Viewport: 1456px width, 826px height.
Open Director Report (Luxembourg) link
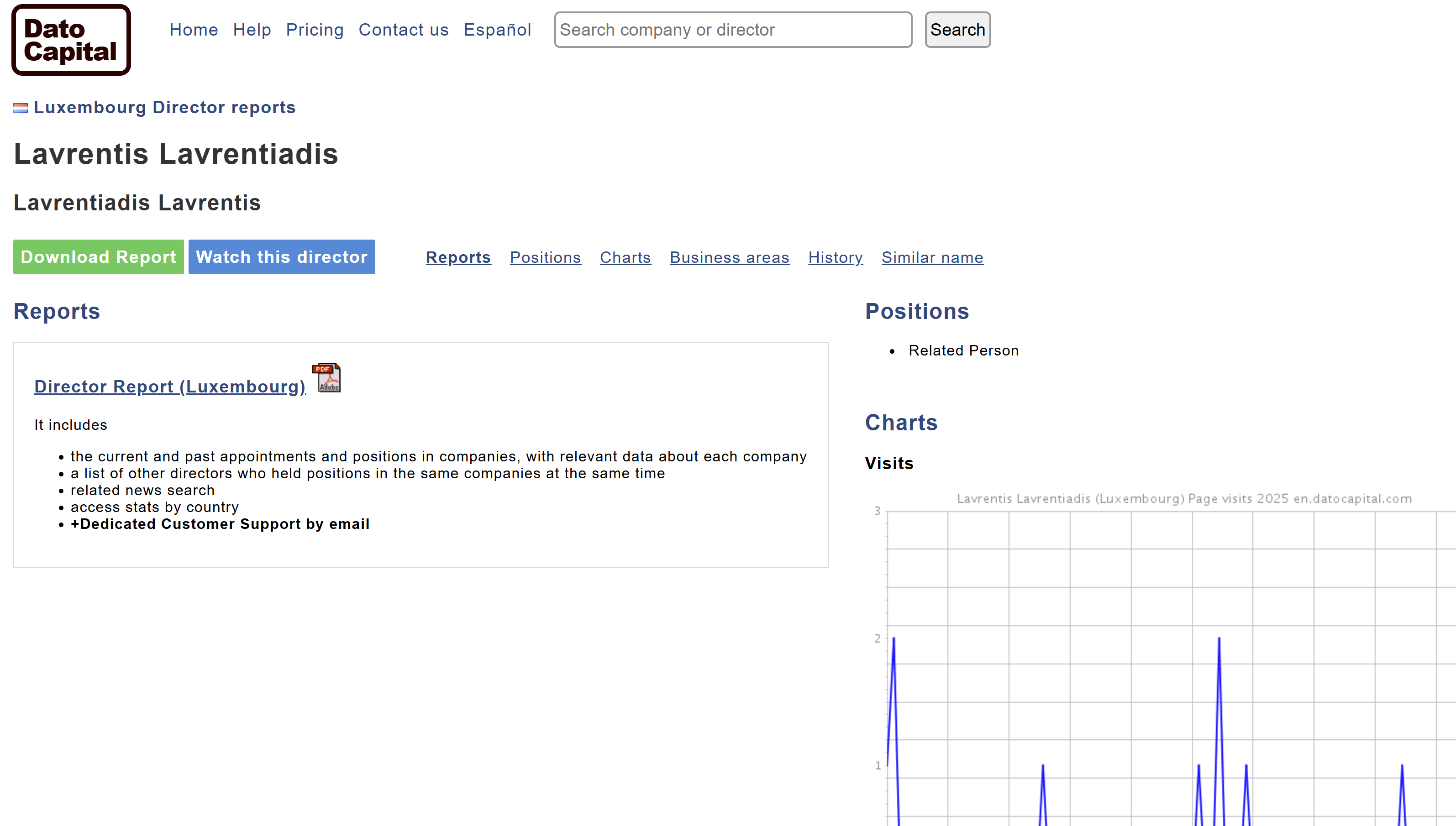(x=170, y=387)
